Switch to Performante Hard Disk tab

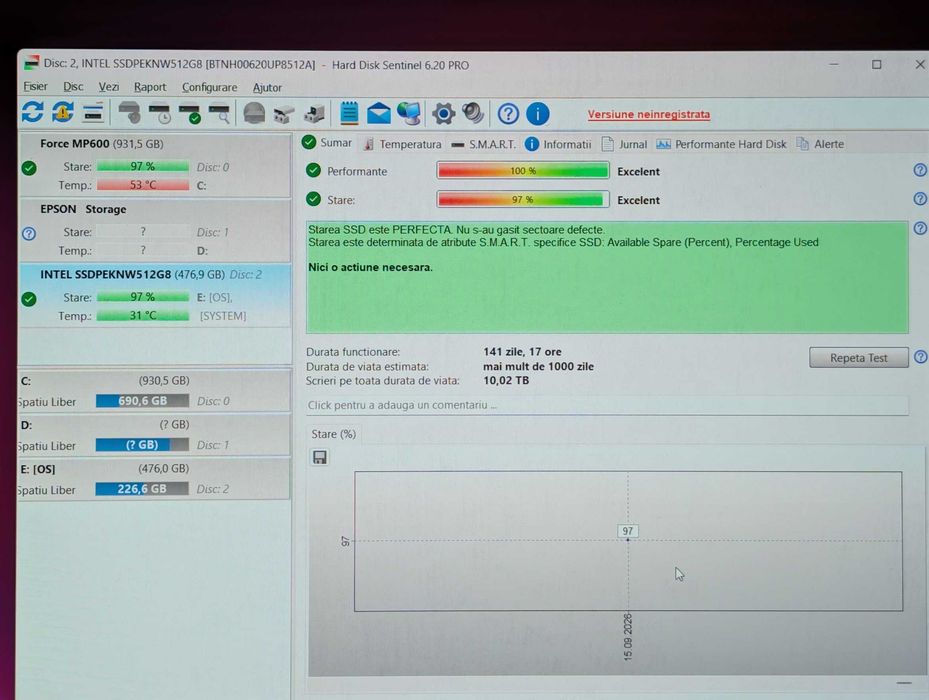[722, 144]
